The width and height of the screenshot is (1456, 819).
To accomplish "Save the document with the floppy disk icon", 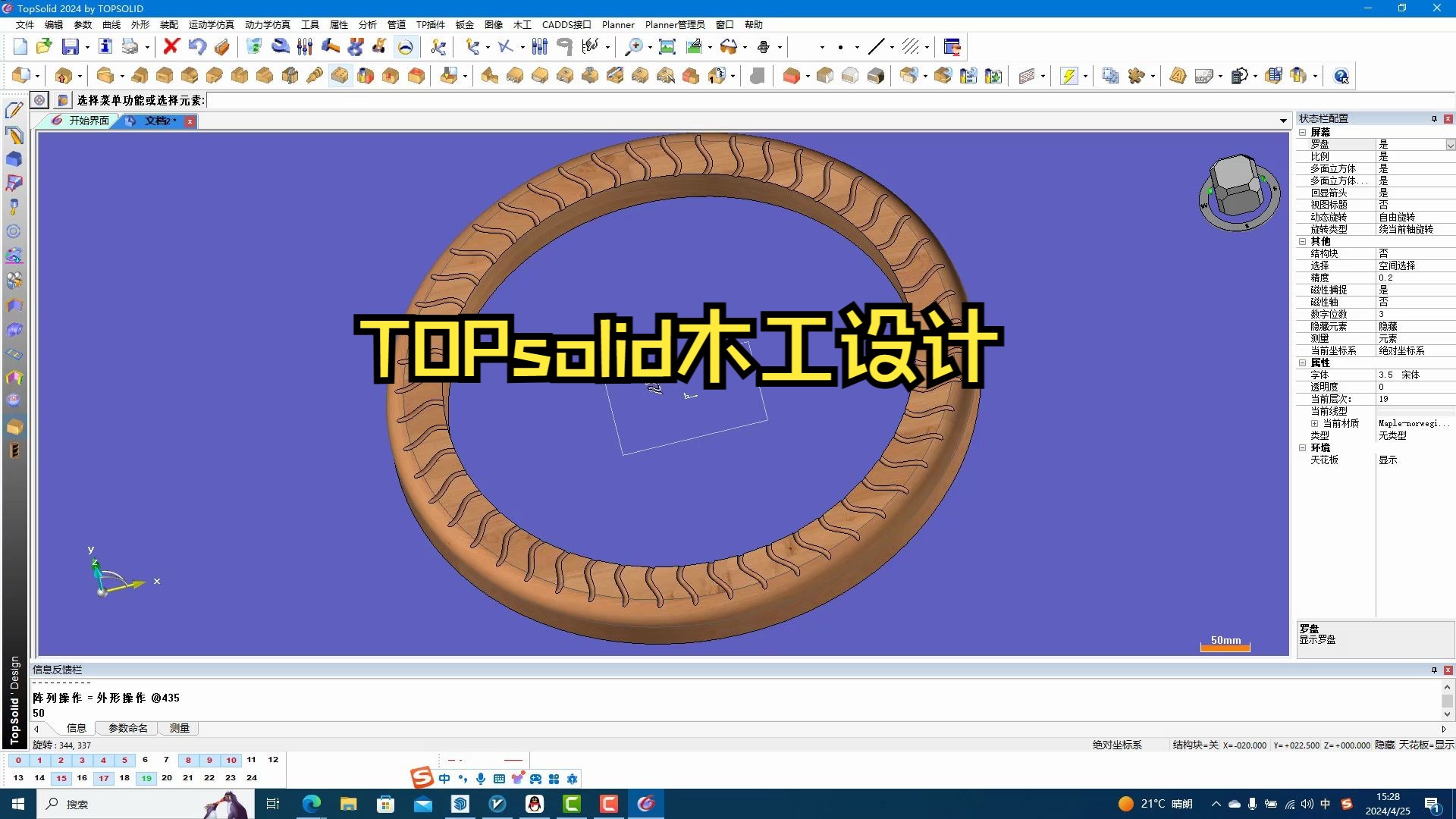I will tap(70, 47).
